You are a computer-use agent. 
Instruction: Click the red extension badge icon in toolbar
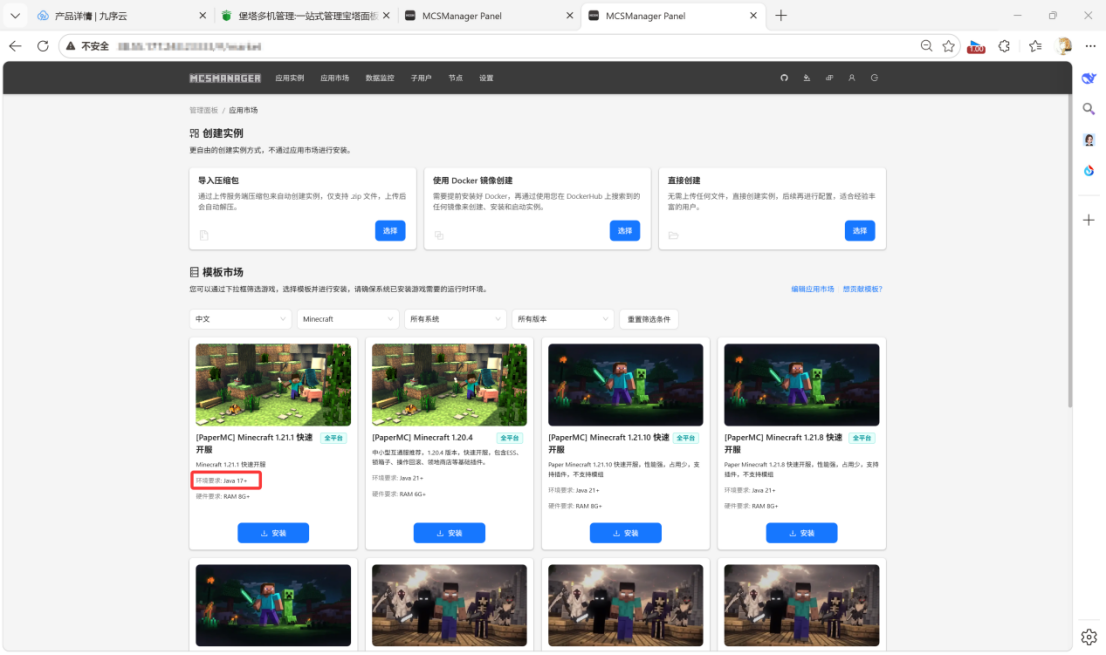pos(976,47)
